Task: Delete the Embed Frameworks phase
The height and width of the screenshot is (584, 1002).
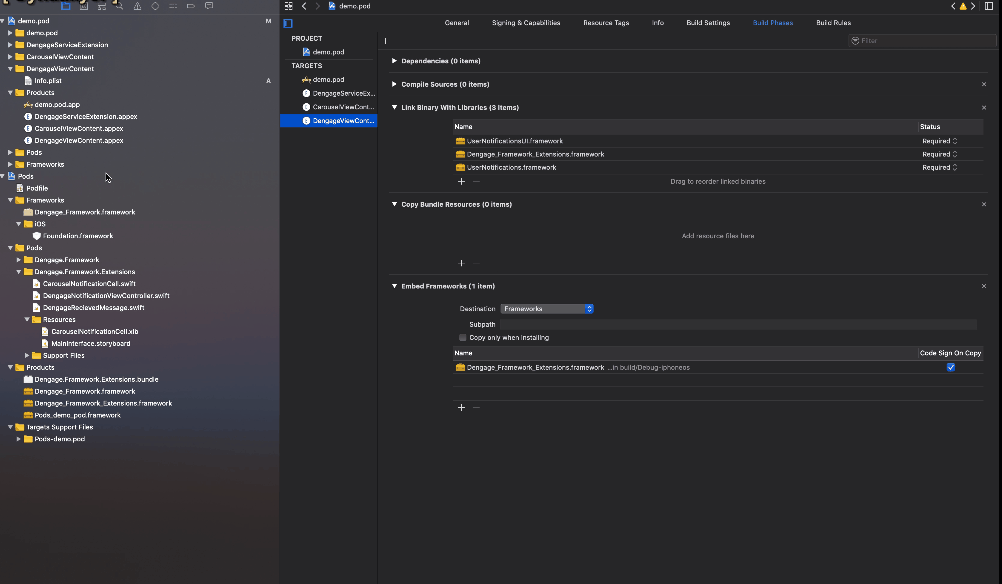Action: click(x=984, y=286)
